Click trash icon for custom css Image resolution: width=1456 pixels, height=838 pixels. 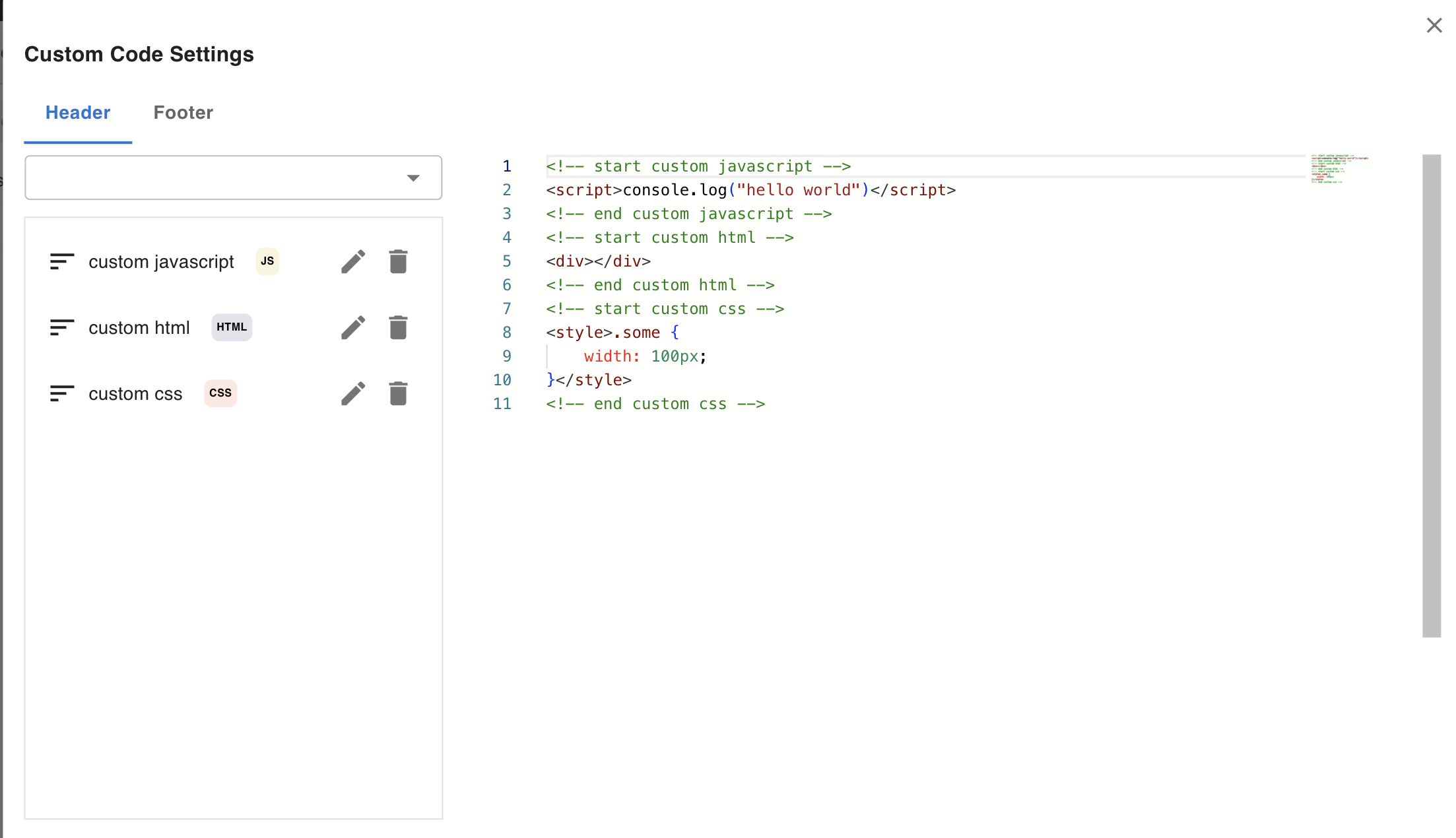pyautogui.click(x=398, y=394)
